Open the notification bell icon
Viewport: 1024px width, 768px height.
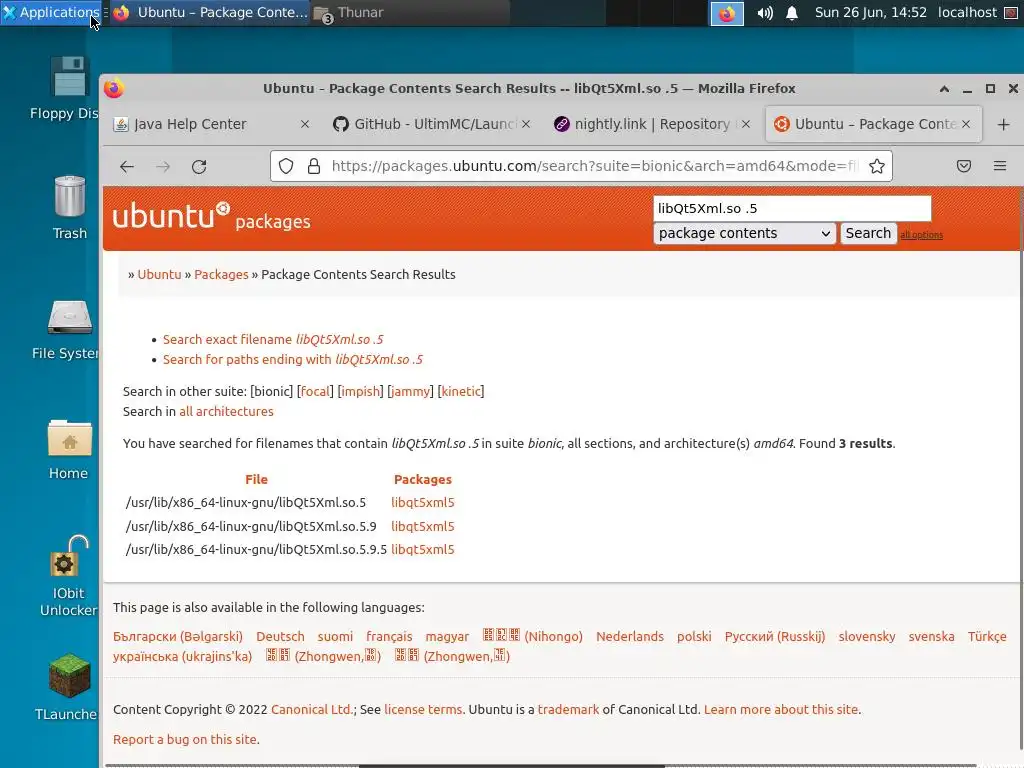pyautogui.click(x=792, y=13)
